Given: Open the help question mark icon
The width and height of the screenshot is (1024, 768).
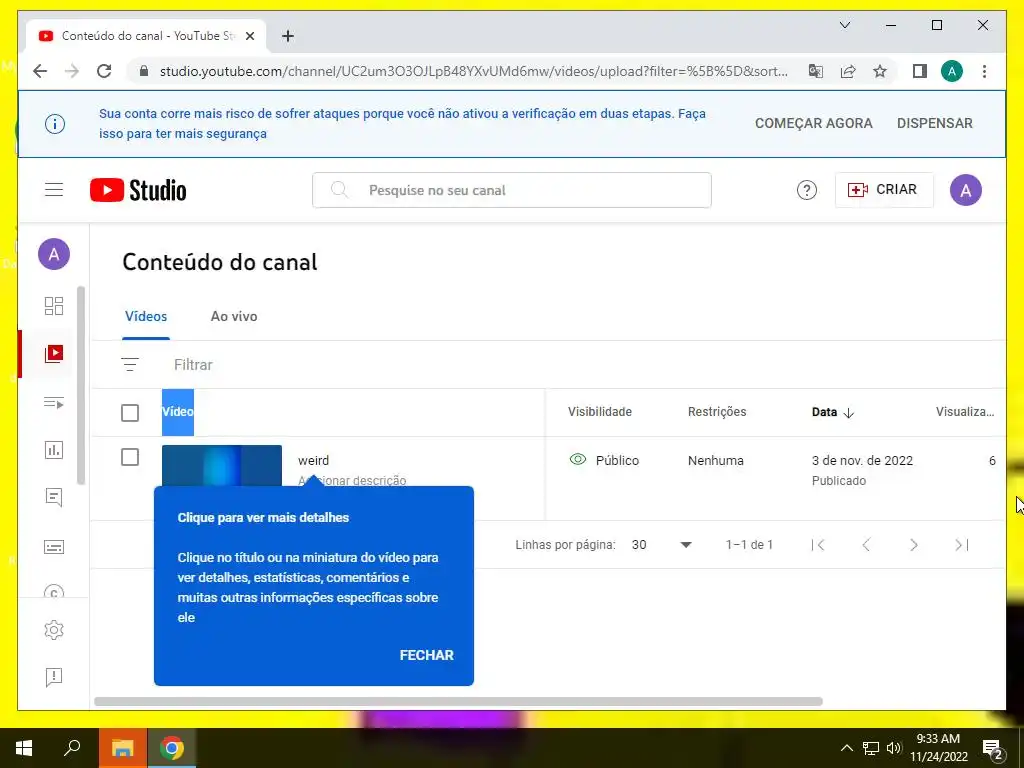Looking at the screenshot, I should 807,190.
